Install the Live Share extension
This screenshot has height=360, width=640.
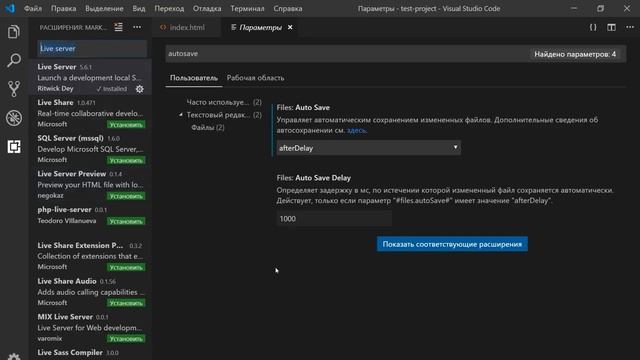point(126,124)
